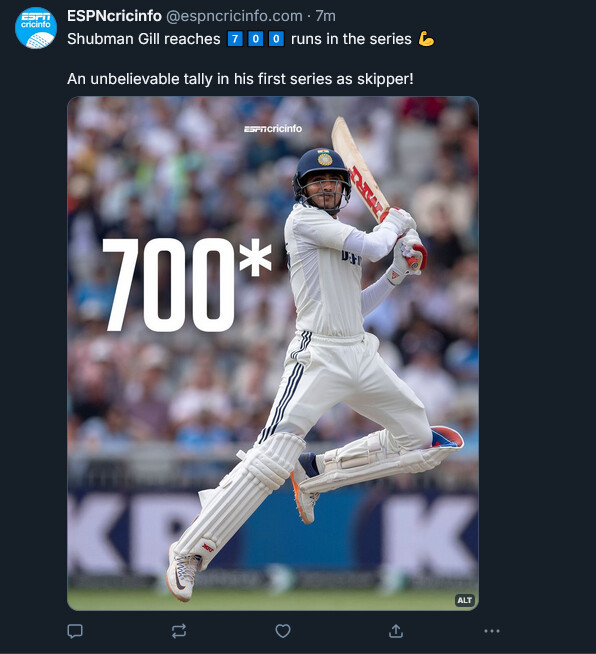Open the post via the 7m timestamp
Viewport: 596px width, 654px height.
pyautogui.click(x=326, y=16)
